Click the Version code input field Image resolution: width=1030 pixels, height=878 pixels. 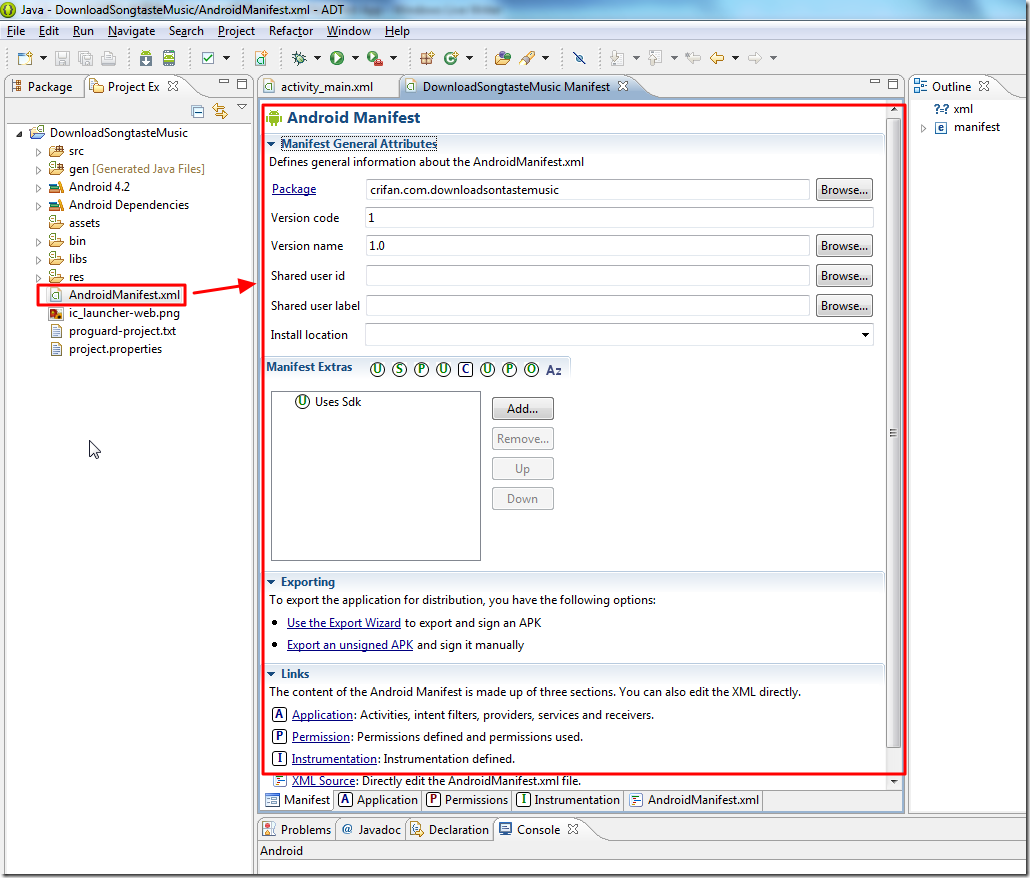point(619,217)
